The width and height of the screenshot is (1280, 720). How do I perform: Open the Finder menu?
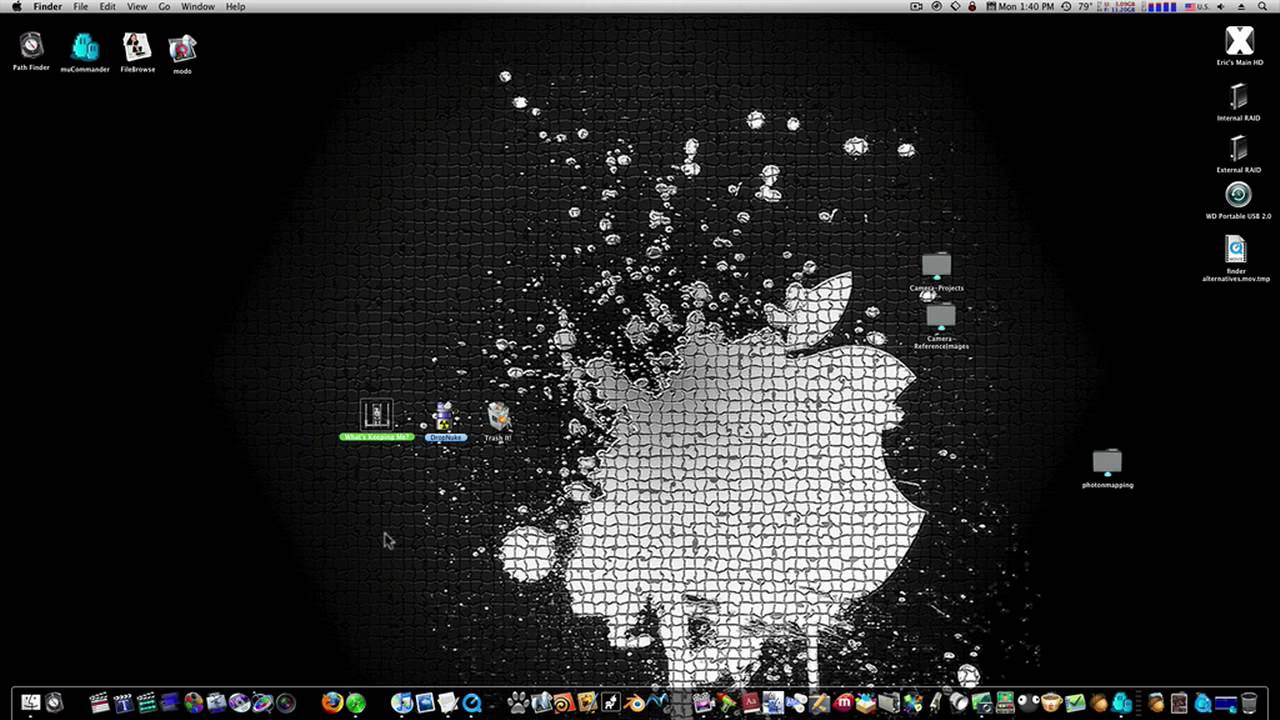[48, 6]
